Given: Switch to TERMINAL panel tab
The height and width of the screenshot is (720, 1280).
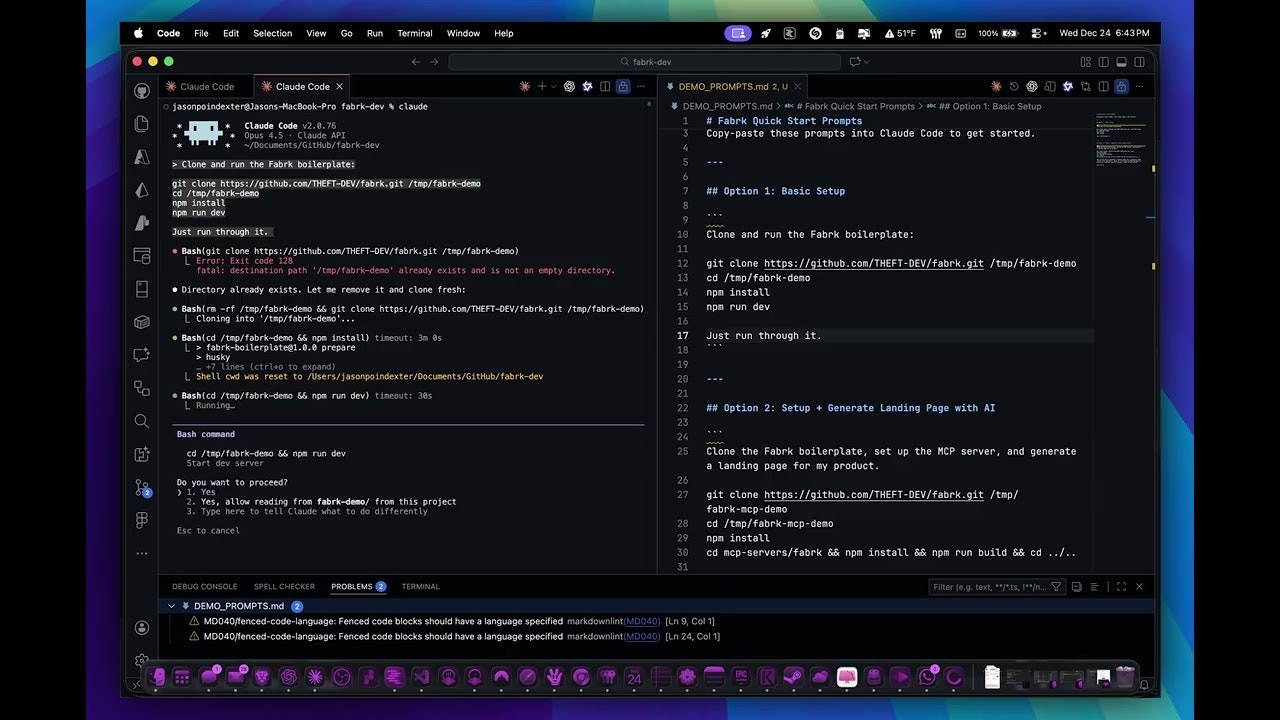Looking at the screenshot, I should pyautogui.click(x=420, y=587).
